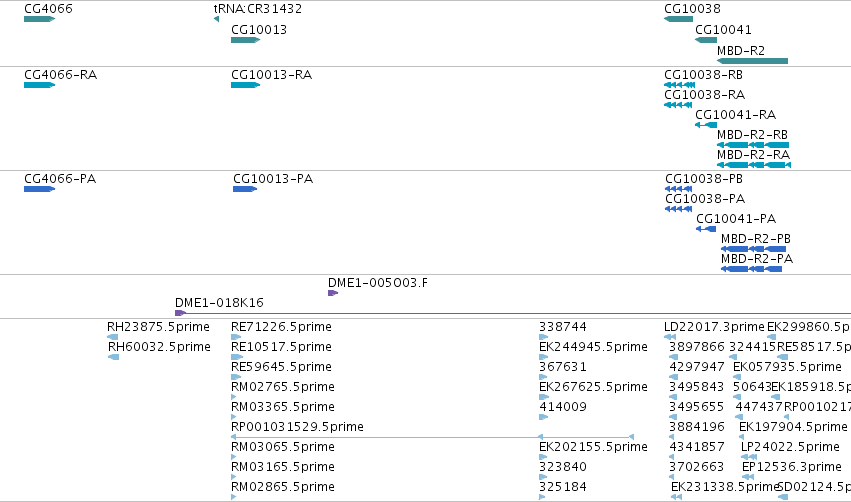Open the RP001031529.5prime EST label
The height and width of the screenshot is (502, 851).
(297, 428)
